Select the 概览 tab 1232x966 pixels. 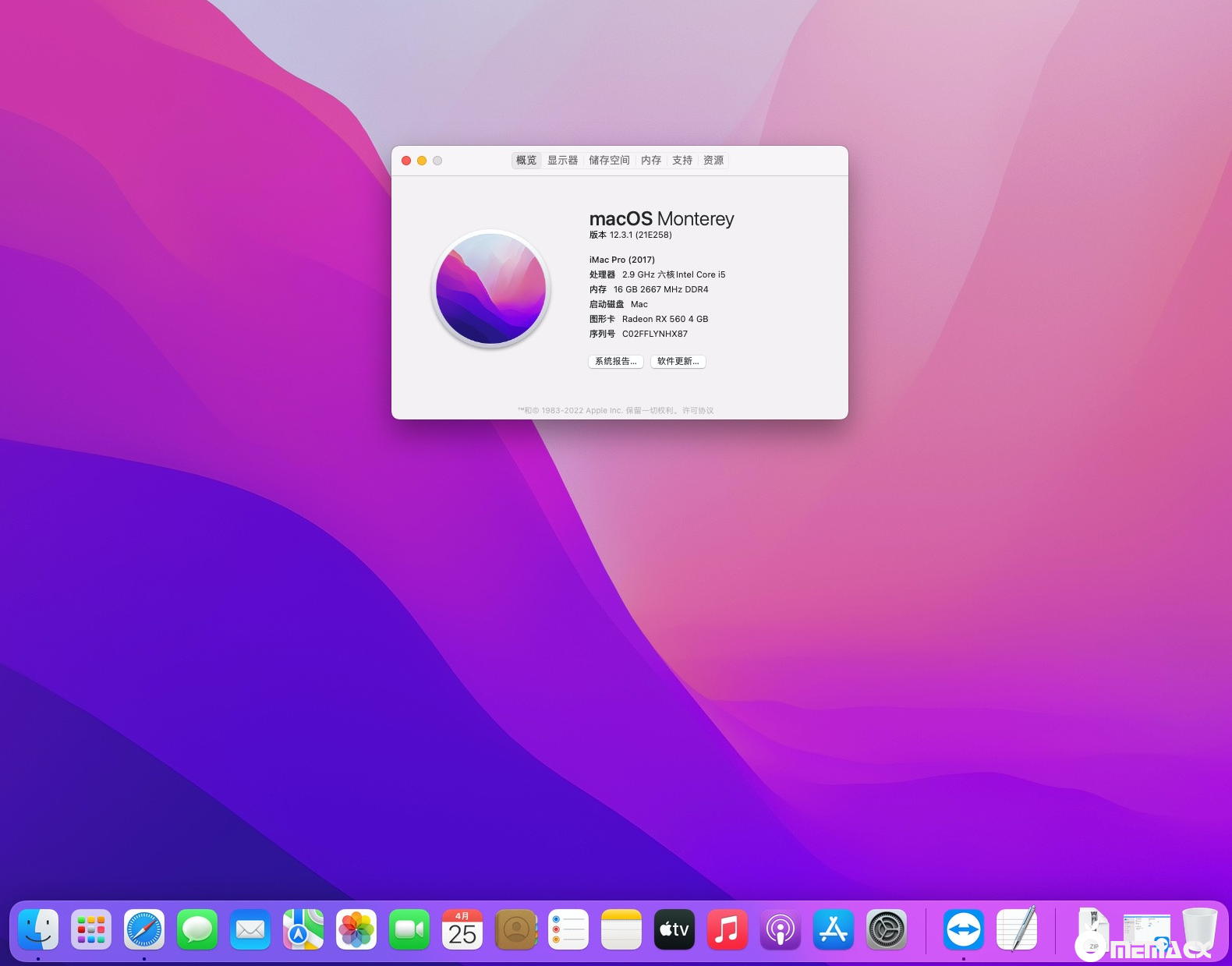tap(526, 160)
